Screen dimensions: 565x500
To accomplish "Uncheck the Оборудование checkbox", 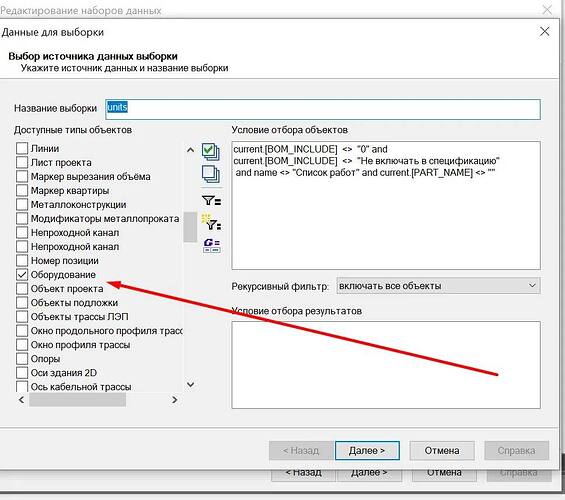I will (22, 275).
